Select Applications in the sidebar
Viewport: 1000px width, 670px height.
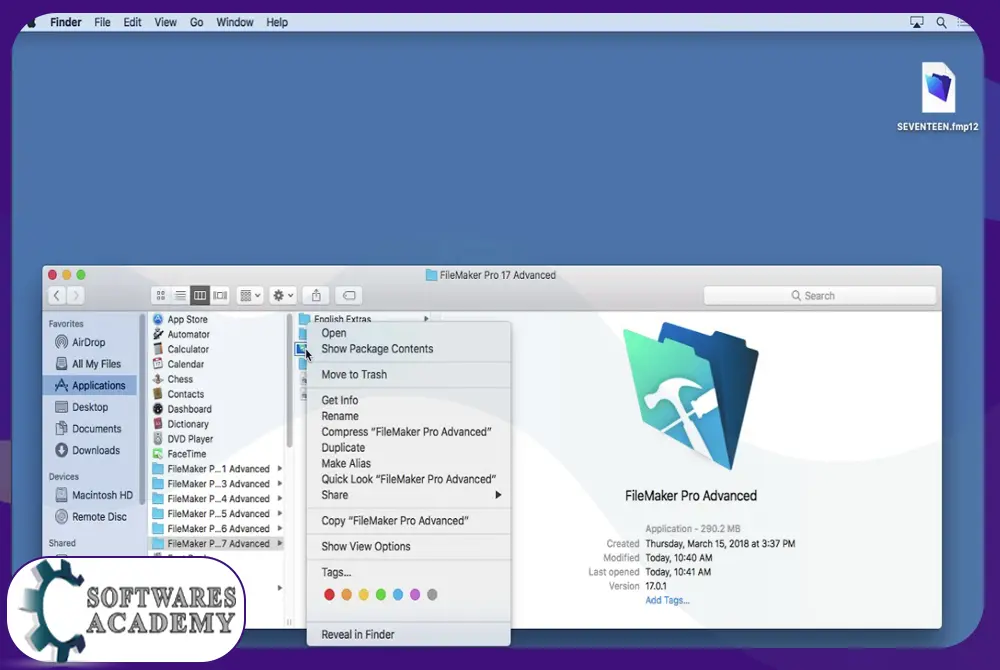coord(90,386)
